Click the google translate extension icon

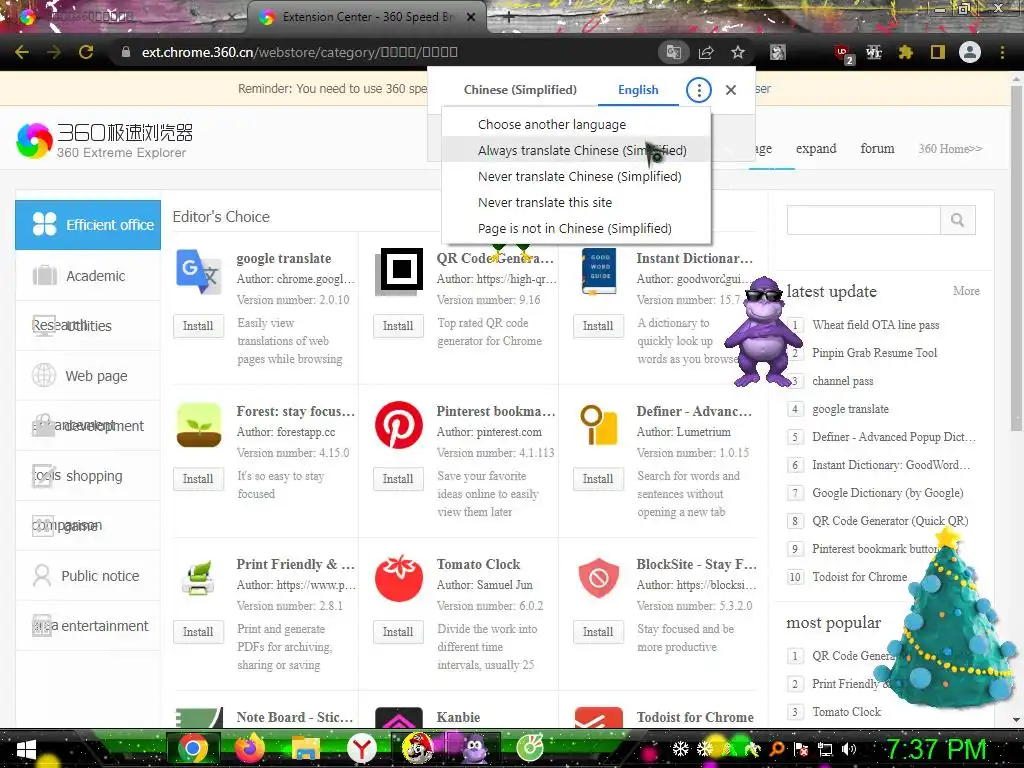point(199,272)
